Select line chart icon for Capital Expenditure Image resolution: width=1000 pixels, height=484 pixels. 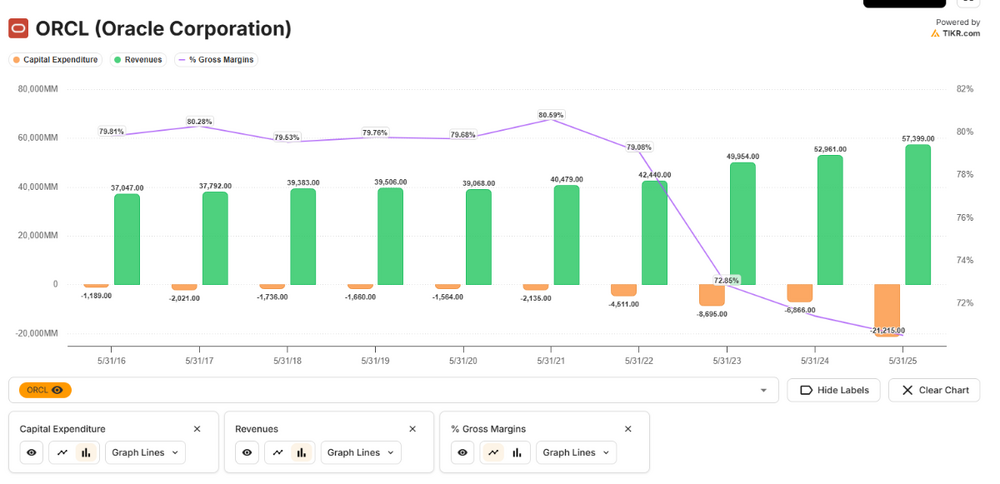(62, 453)
